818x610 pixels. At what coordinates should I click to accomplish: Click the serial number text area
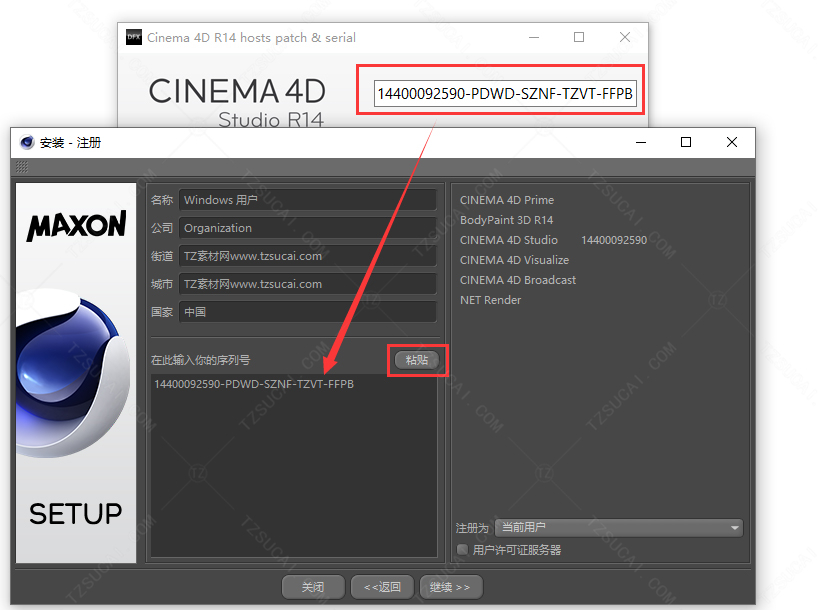[x=294, y=465]
